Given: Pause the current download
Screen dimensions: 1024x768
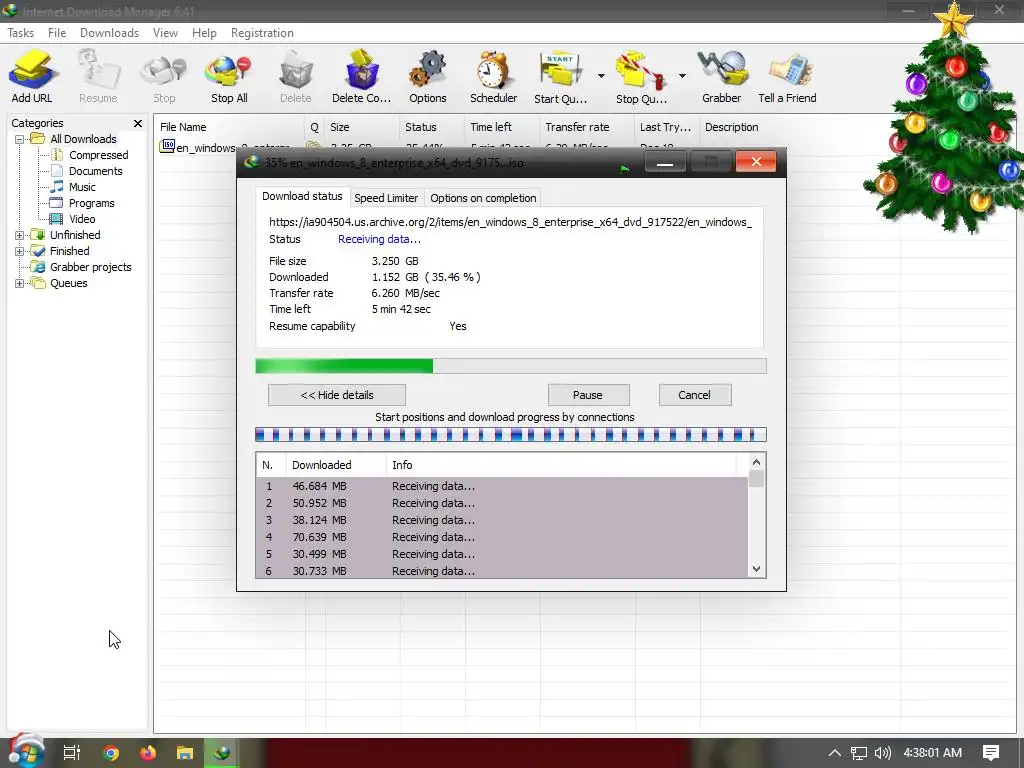Looking at the screenshot, I should [x=588, y=395].
